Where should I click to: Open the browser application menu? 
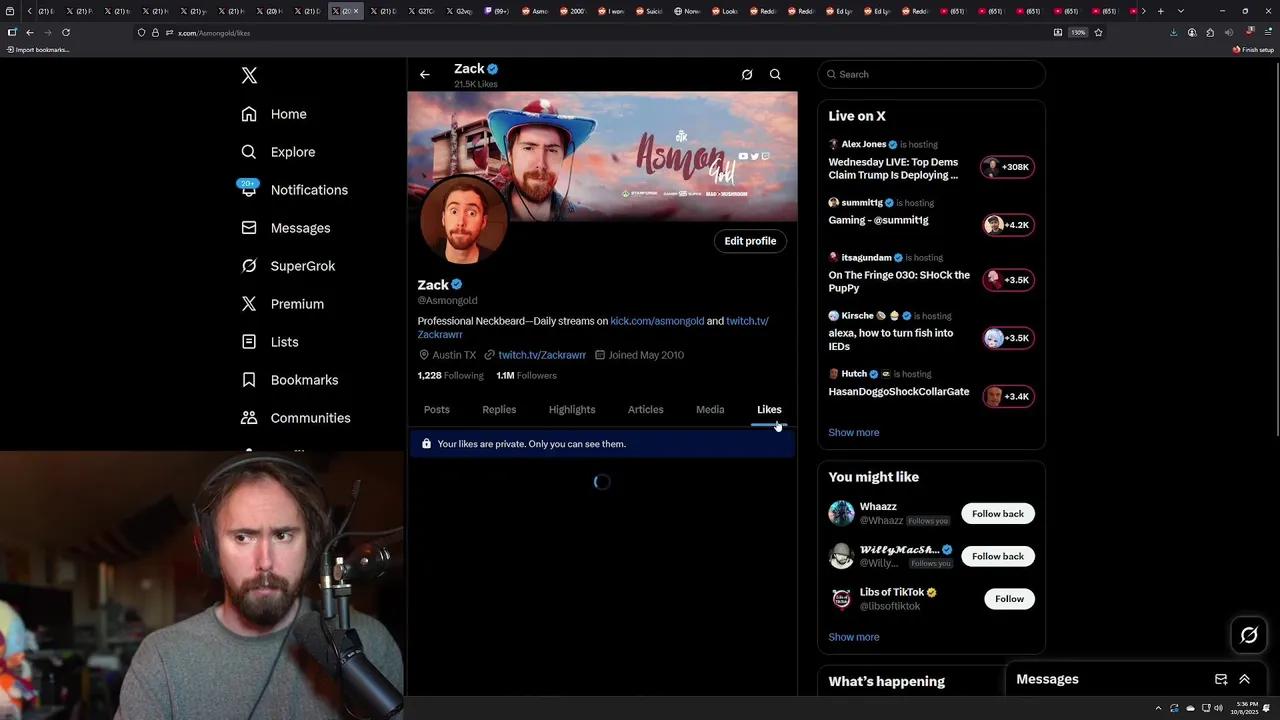point(1266,32)
